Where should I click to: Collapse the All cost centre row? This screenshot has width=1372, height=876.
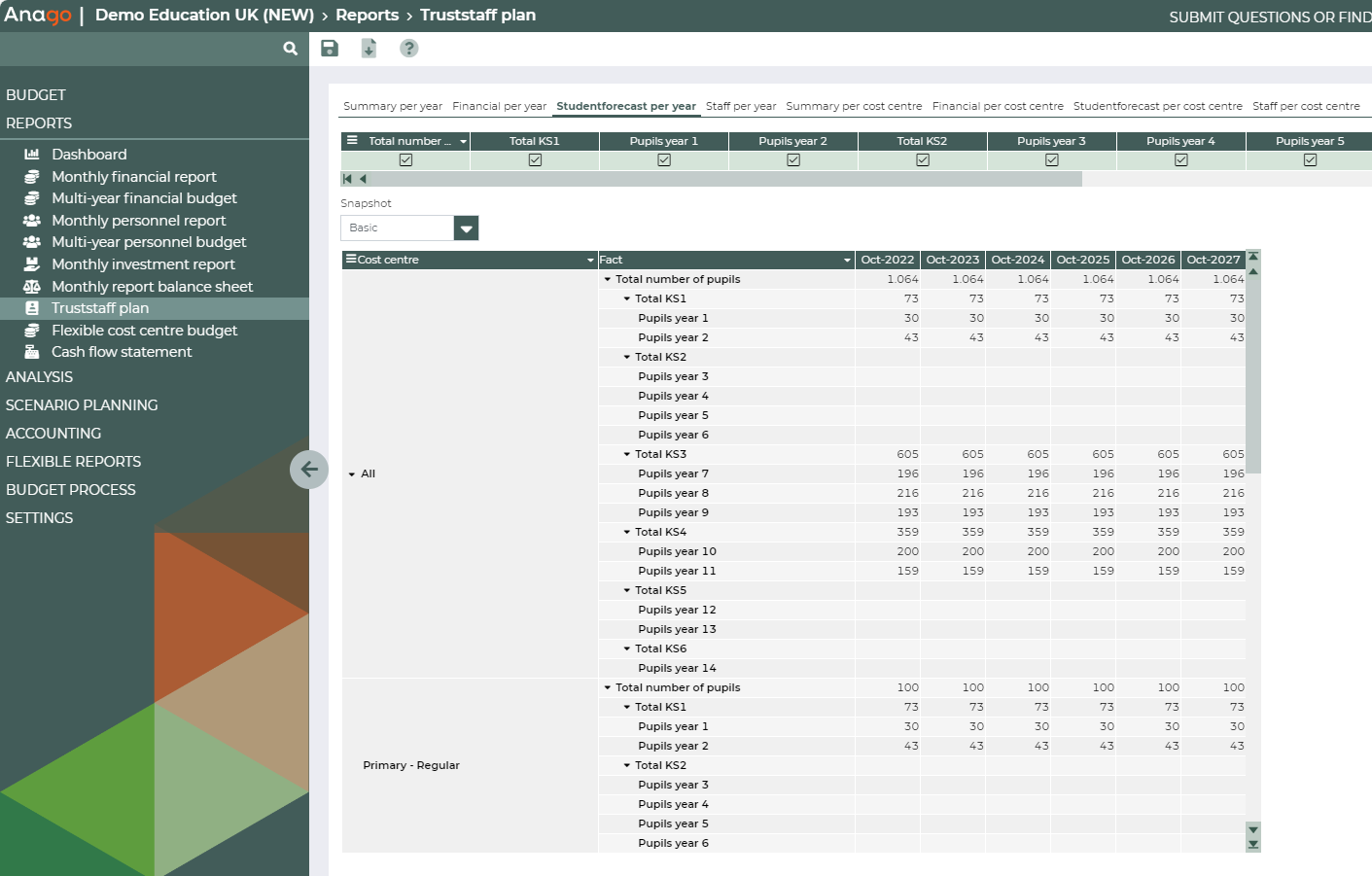coord(352,474)
